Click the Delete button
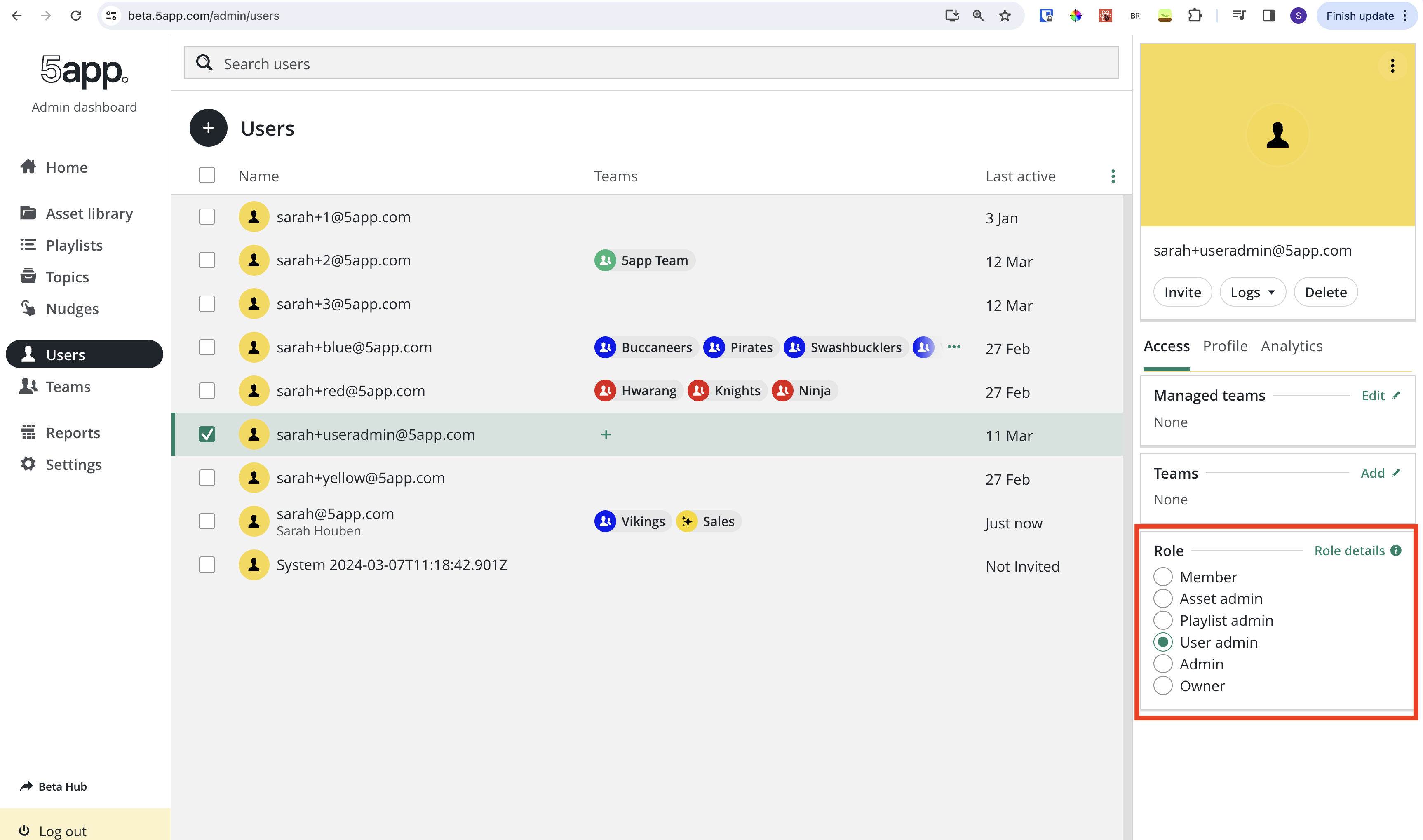The image size is (1423, 840). click(1325, 292)
